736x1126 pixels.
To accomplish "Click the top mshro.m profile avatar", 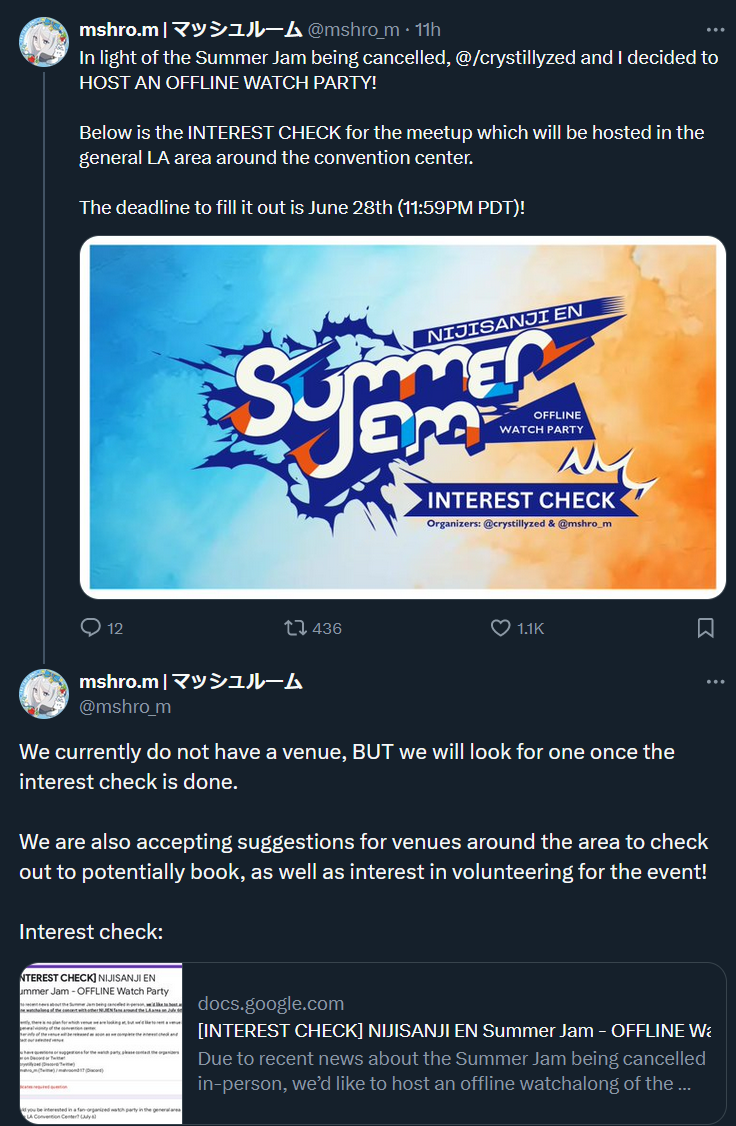I will coord(44,42).
